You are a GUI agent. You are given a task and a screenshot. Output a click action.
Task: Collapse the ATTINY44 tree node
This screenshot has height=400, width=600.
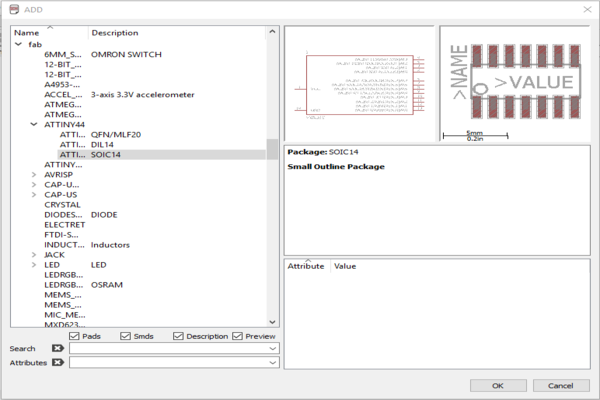pyautogui.click(x=34, y=124)
